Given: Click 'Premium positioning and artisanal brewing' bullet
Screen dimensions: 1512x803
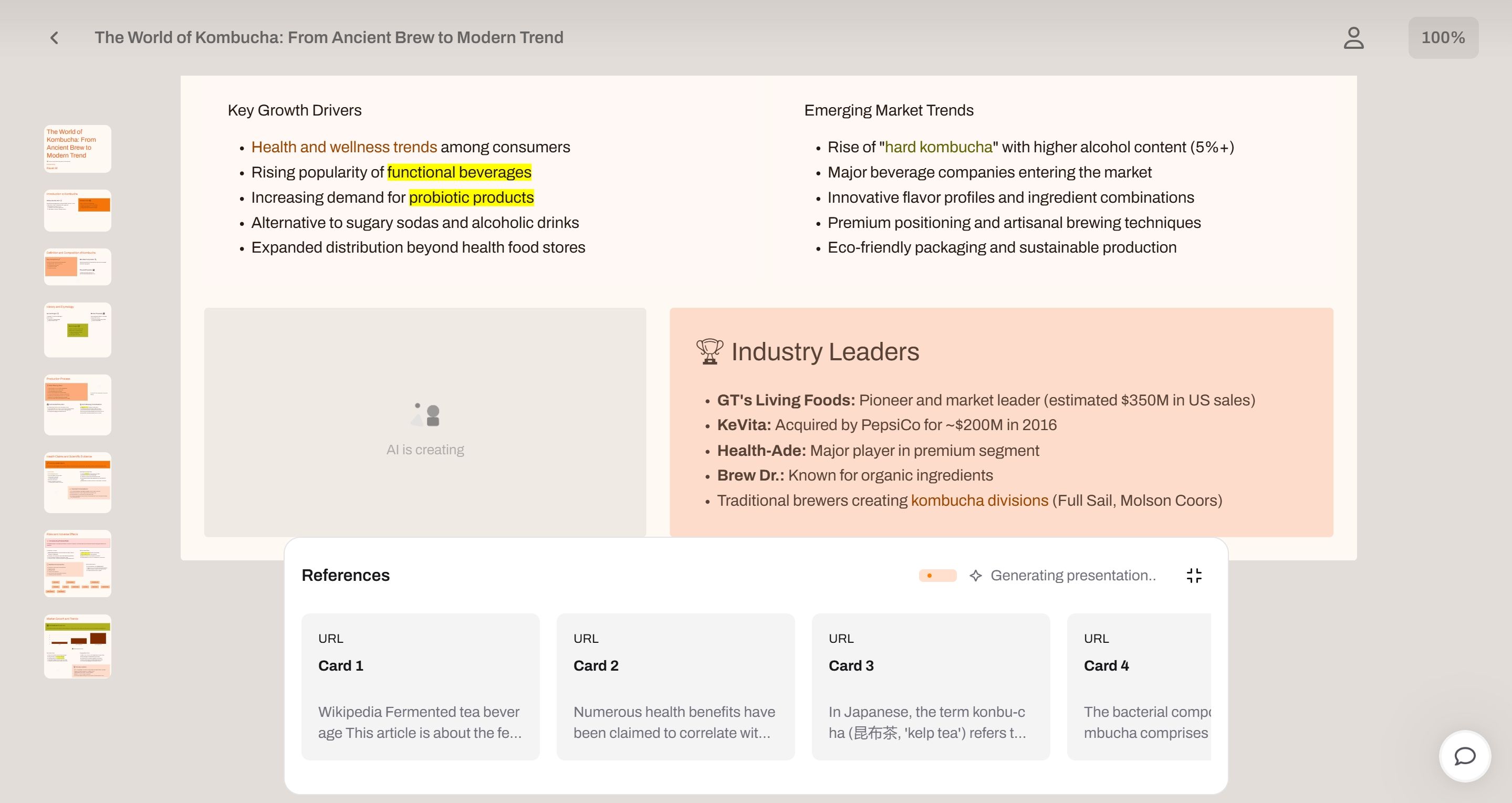Looking at the screenshot, I should click(x=1014, y=223).
